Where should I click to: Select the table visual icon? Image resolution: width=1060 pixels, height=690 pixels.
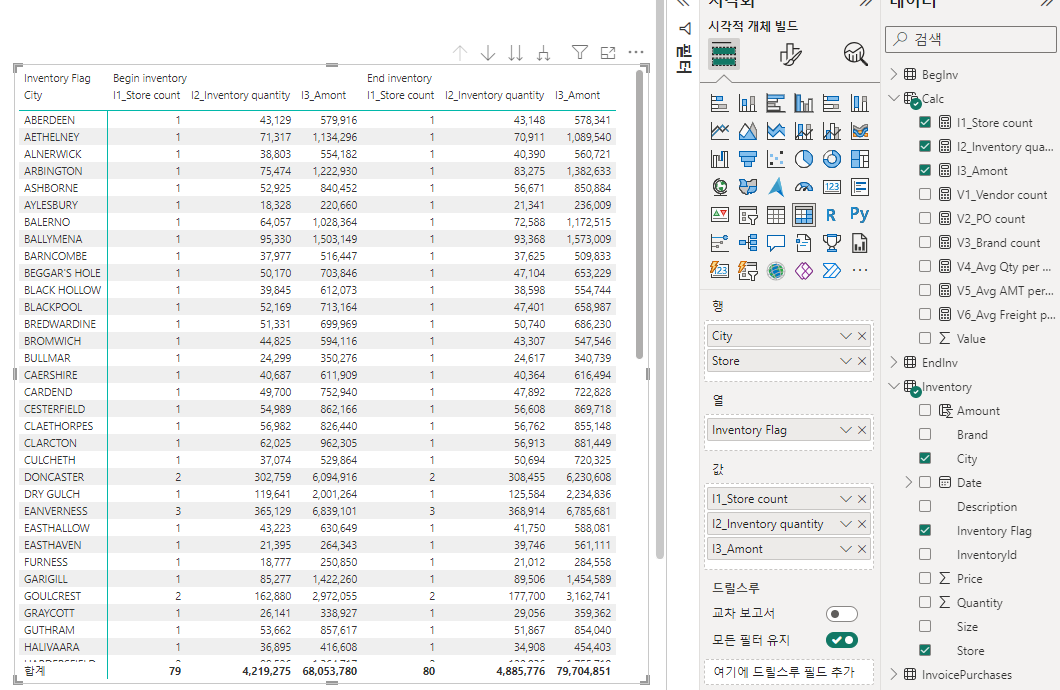pyautogui.click(x=776, y=215)
